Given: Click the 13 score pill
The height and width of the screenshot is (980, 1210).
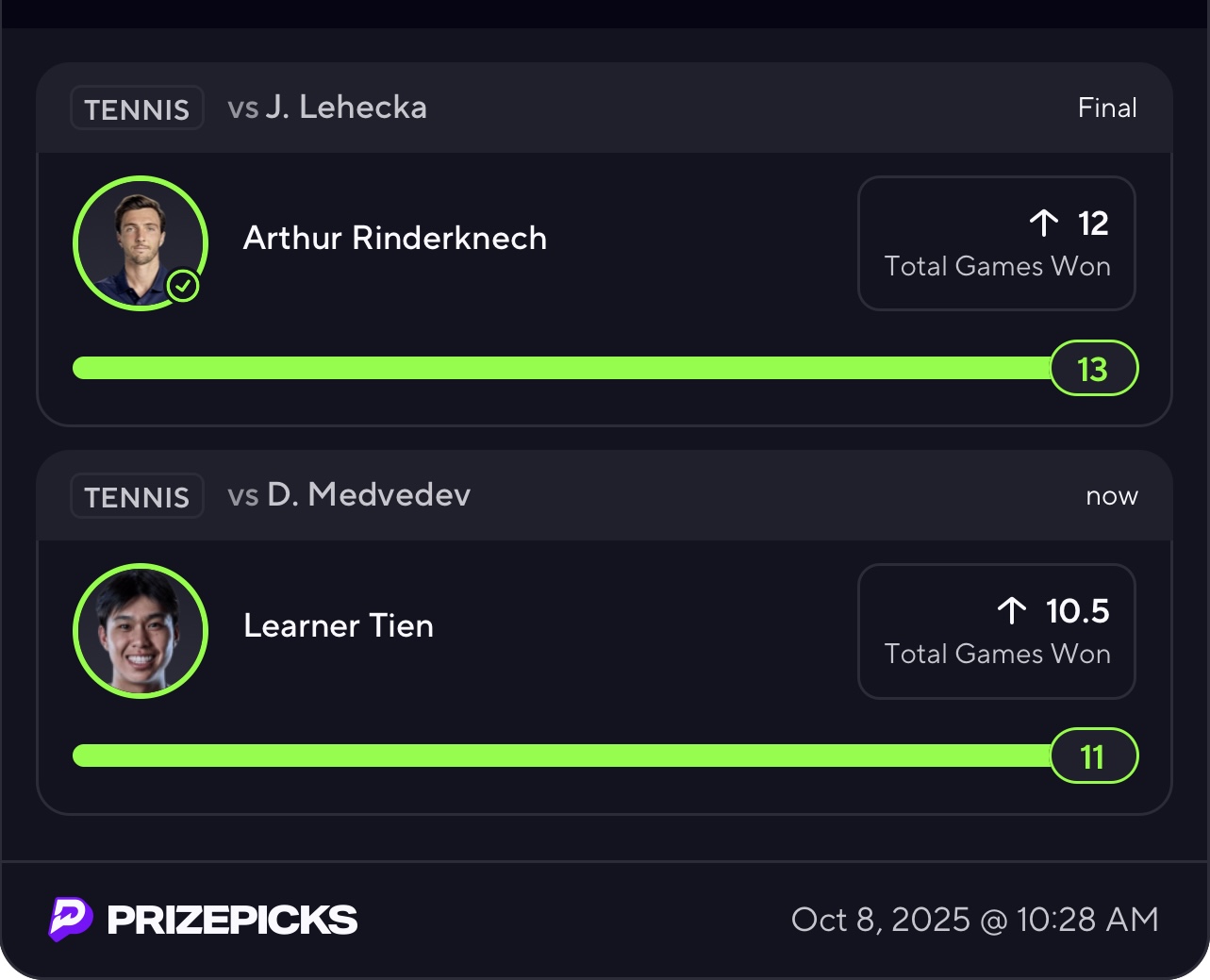Looking at the screenshot, I should pyautogui.click(x=1093, y=368).
